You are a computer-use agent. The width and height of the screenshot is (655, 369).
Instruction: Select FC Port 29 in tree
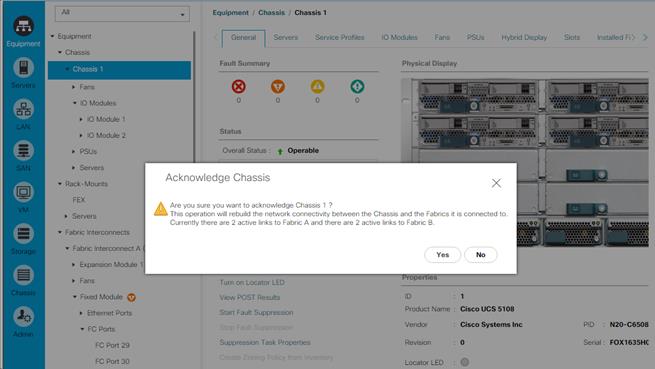[x=112, y=345]
